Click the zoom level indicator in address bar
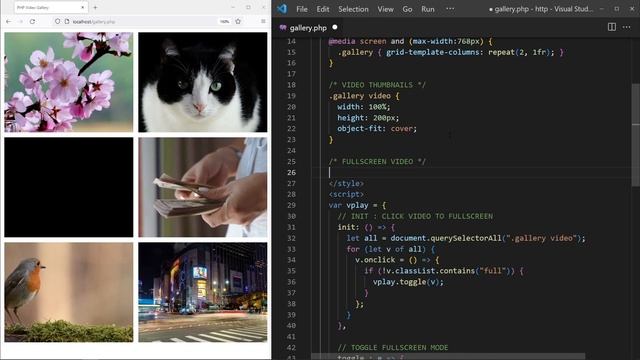Viewport: 640px width, 360px height. pyautogui.click(x=224, y=21)
